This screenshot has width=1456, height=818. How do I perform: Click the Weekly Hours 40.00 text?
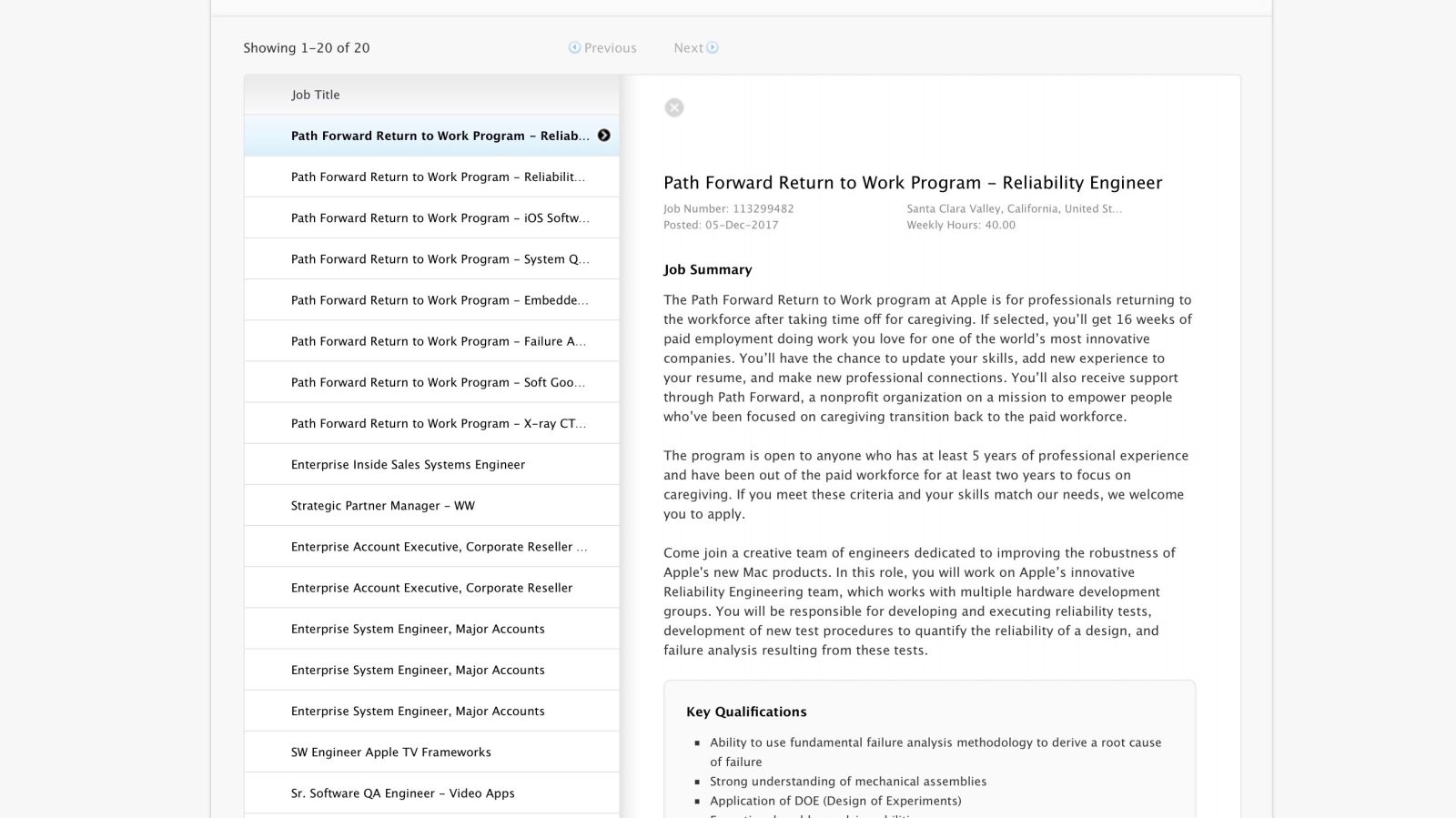[961, 225]
